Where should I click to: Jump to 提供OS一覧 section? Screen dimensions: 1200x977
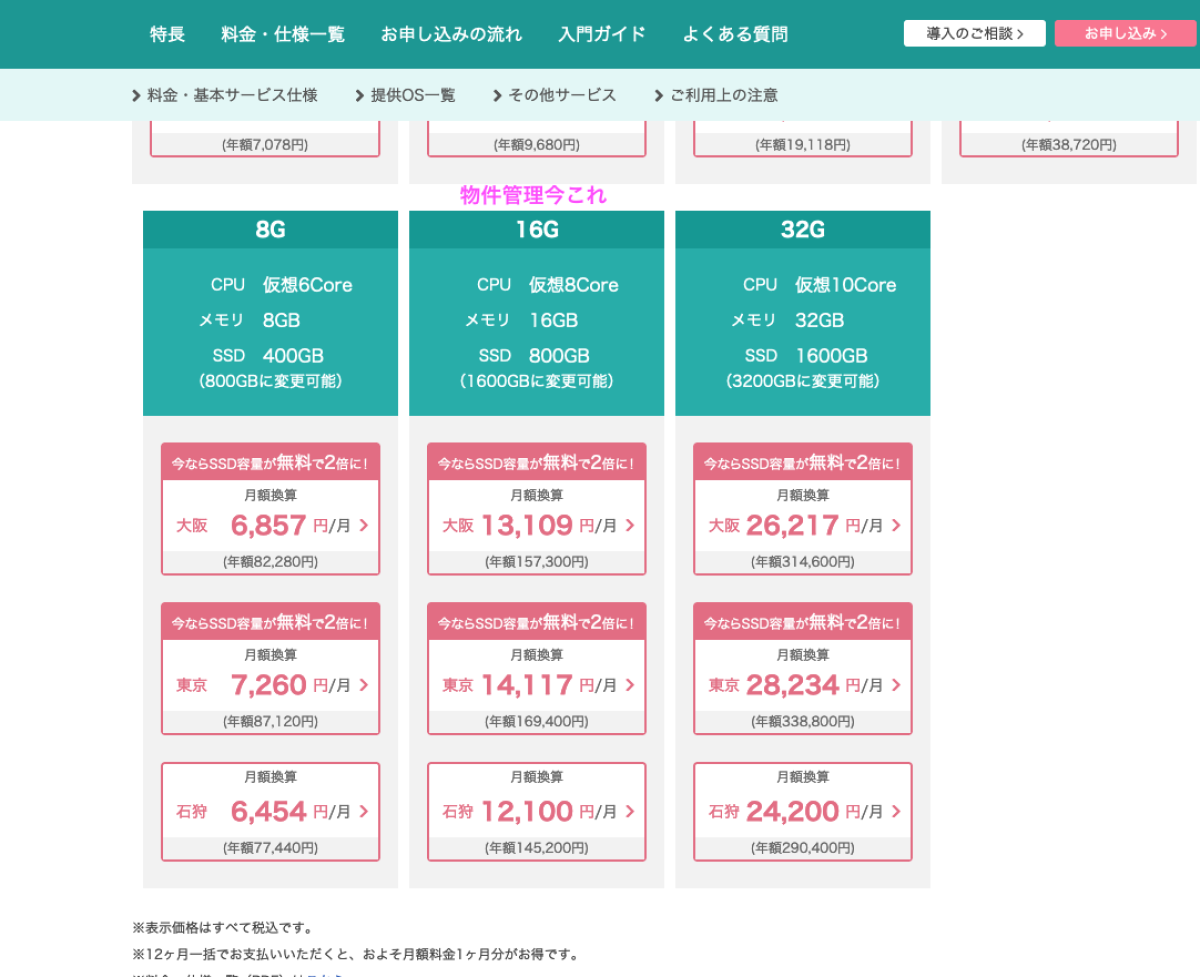pos(405,96)
